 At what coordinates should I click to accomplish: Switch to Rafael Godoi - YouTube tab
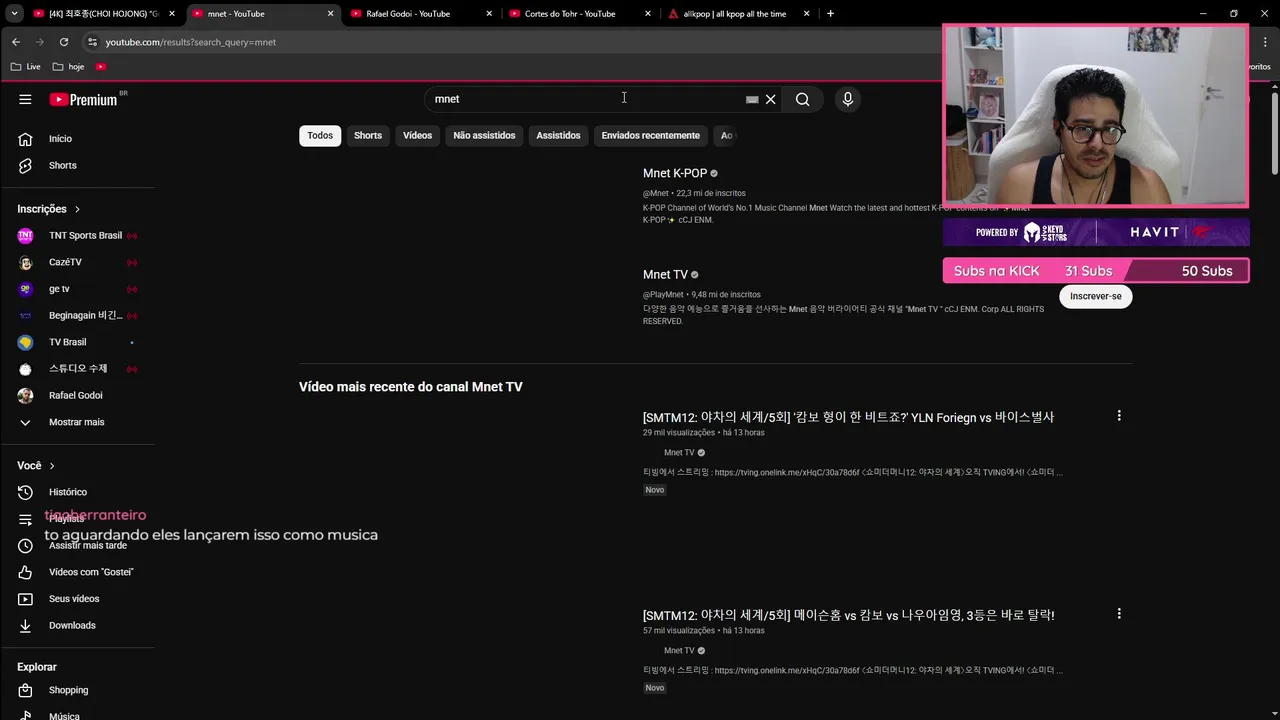408,14
